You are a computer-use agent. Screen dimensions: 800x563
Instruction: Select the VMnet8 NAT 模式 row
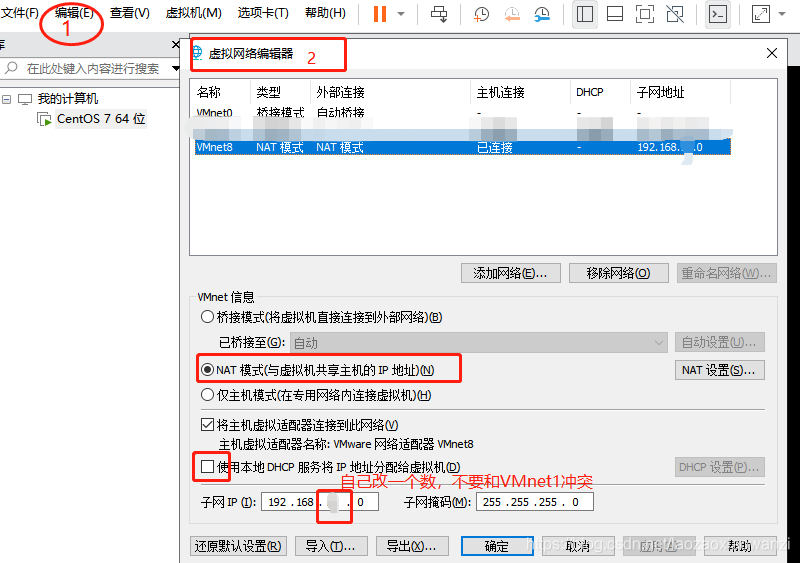click(462, 147)
